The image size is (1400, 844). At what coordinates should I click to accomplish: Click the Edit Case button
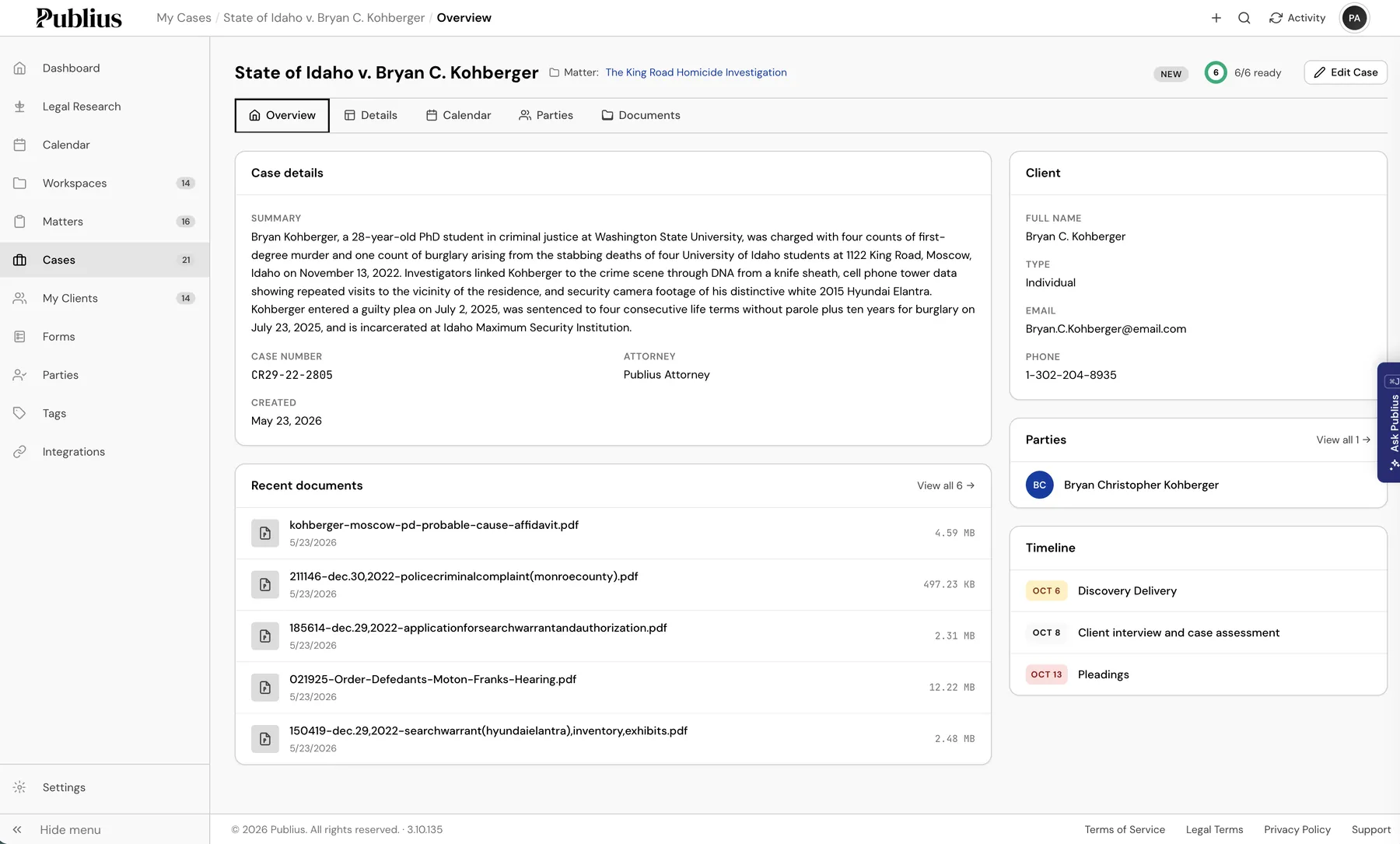1346,72
